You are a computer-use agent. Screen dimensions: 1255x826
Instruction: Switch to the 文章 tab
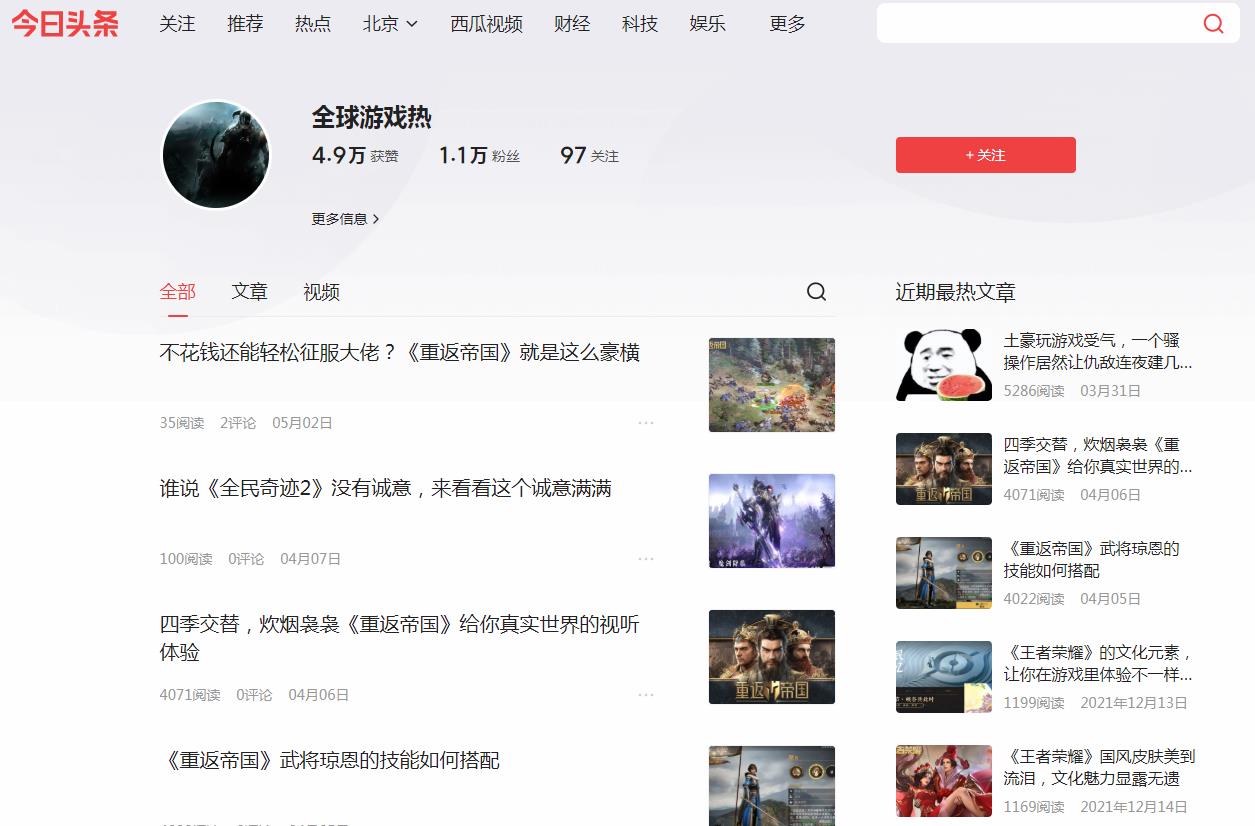(250, 292)
